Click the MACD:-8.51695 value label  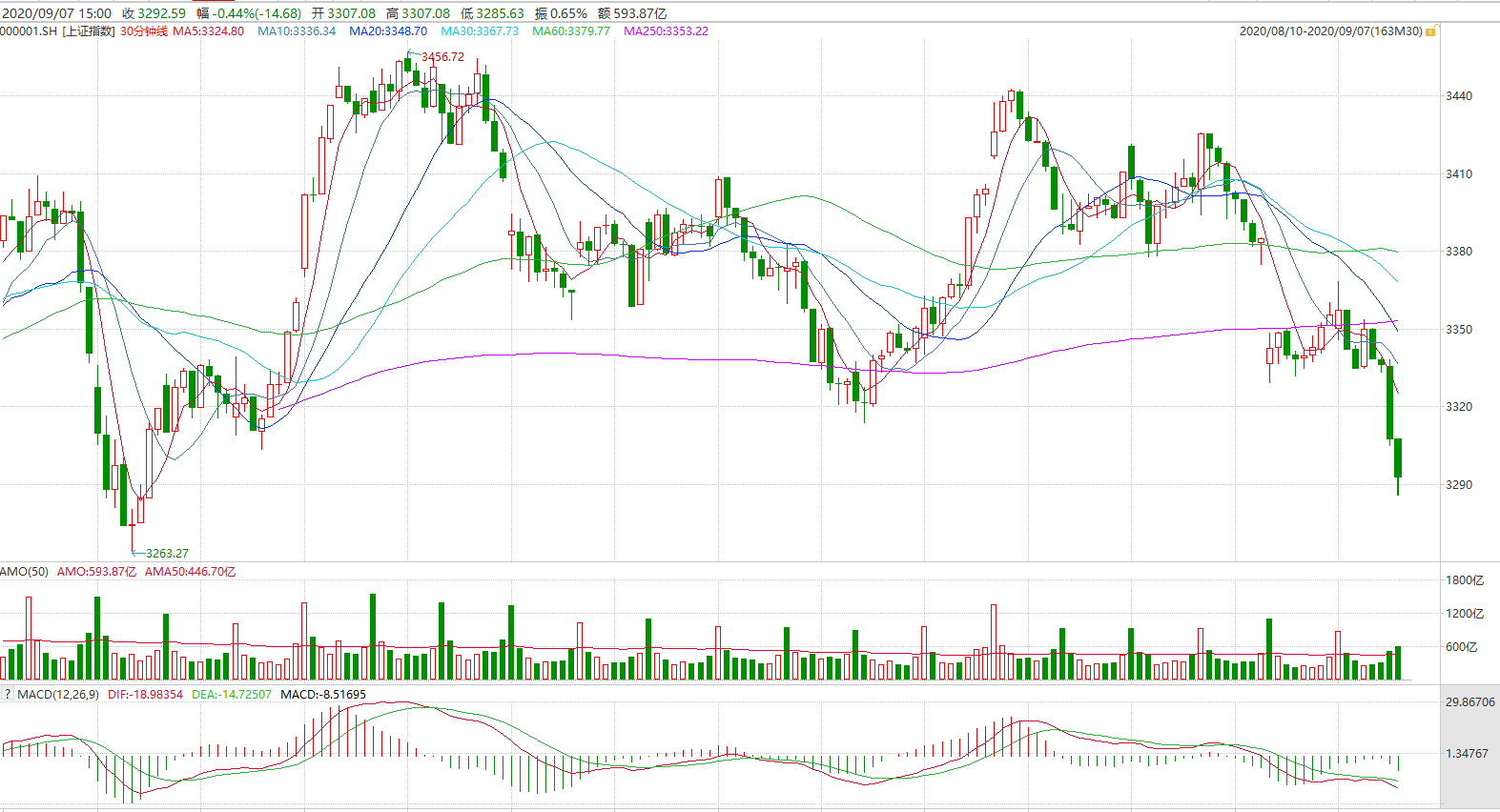tap(323, 695)
